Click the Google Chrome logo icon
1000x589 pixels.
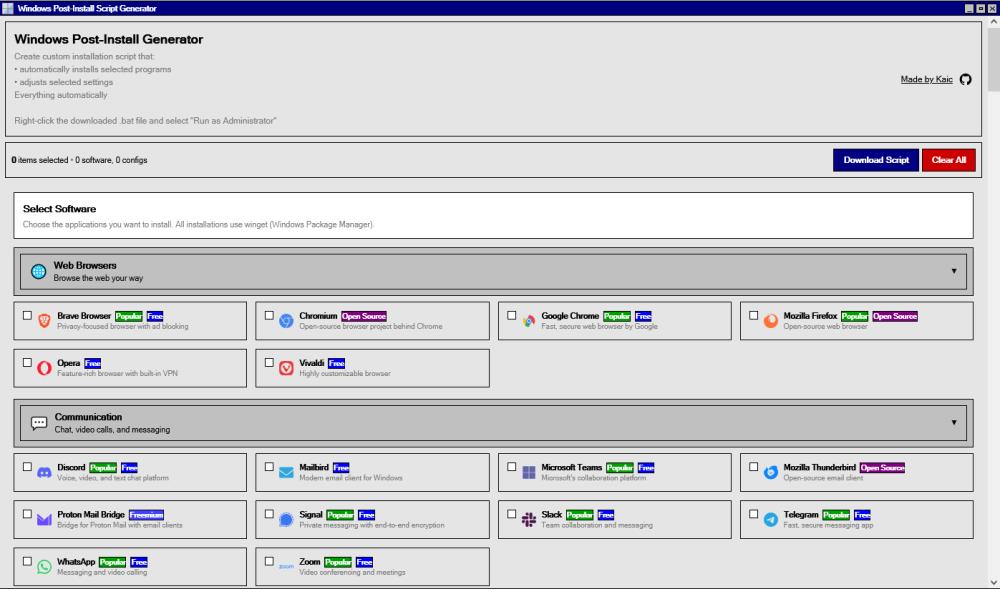click(x=529, y=321)
